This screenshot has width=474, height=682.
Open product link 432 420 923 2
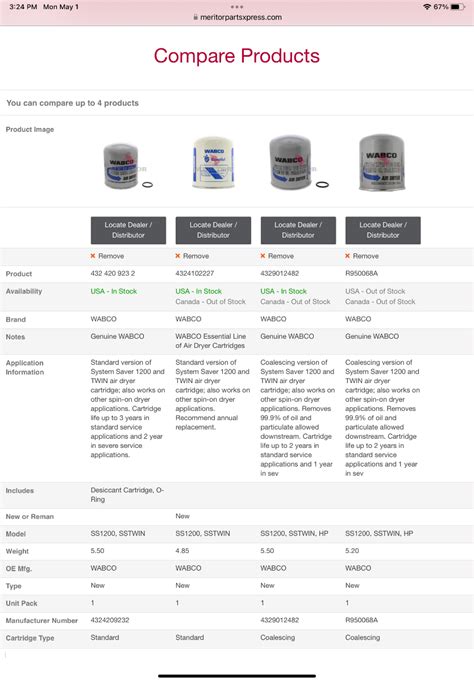click(x=113, y=274)
